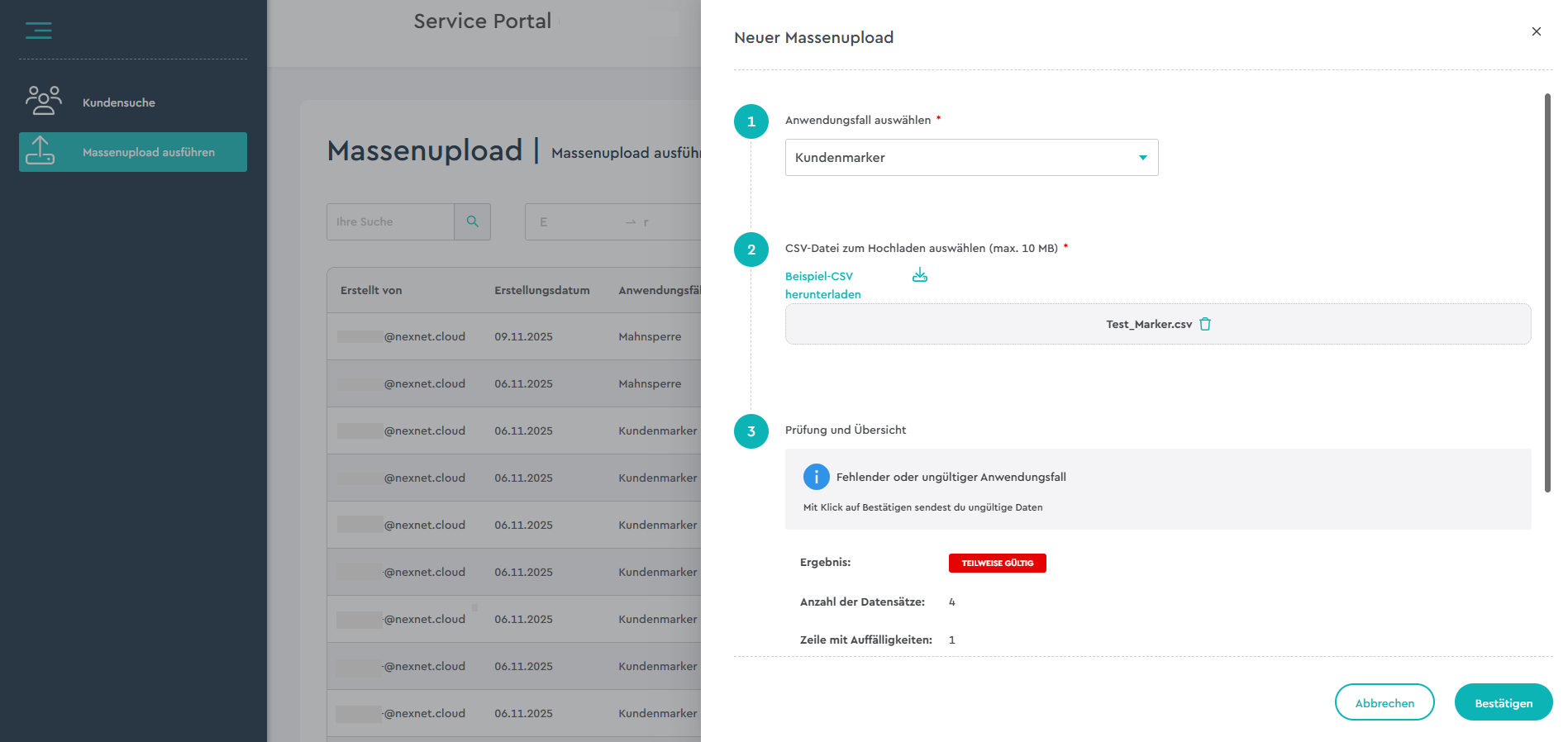Confirm upload with Bestätigen button
The image size is (1568, 742).
pos(1503,702)
